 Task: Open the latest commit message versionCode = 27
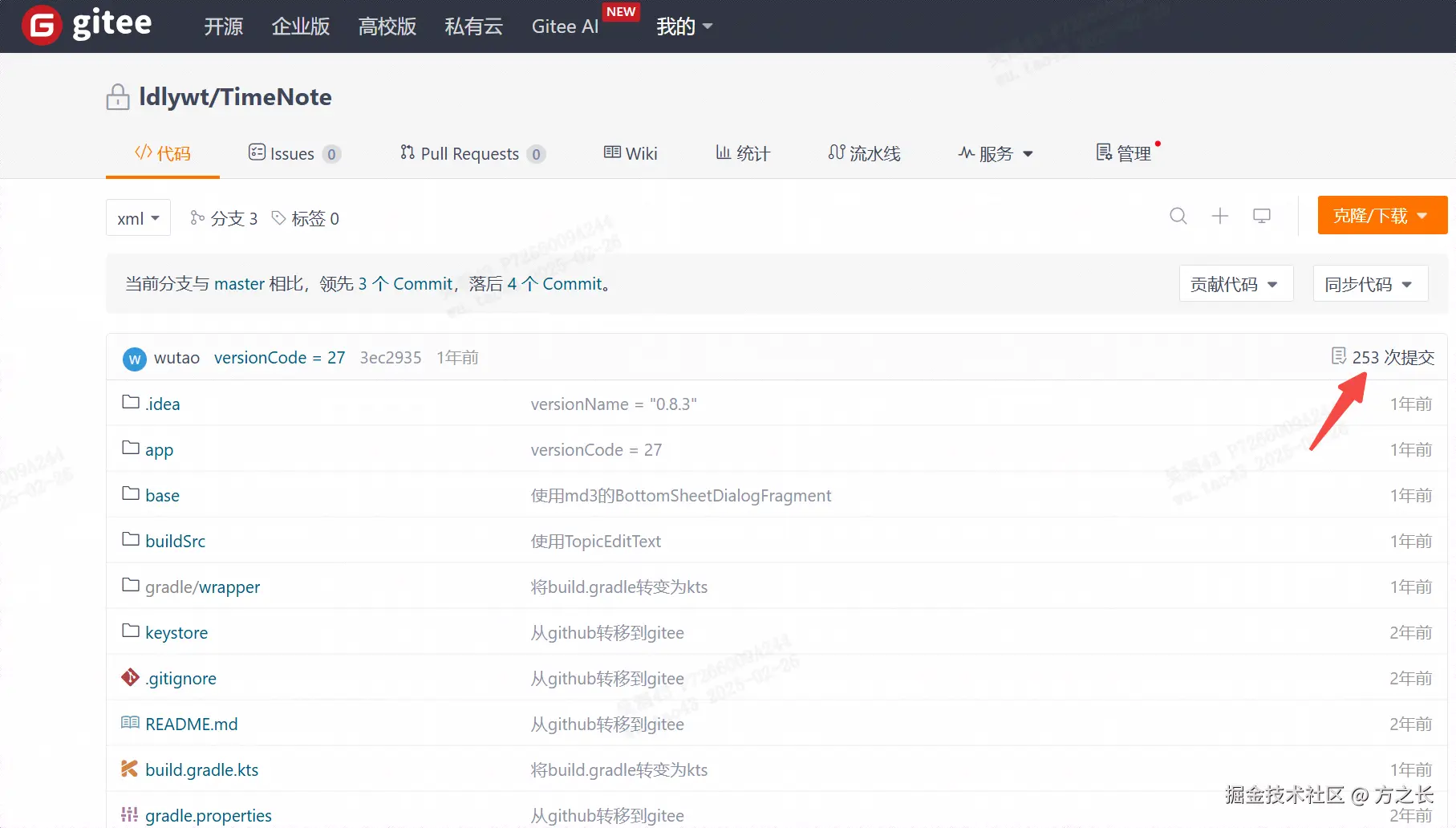[279, 357]
